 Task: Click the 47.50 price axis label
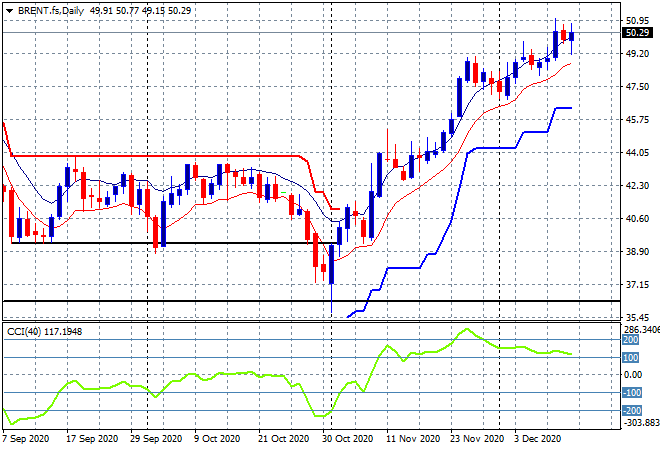[x=637, y=86]
